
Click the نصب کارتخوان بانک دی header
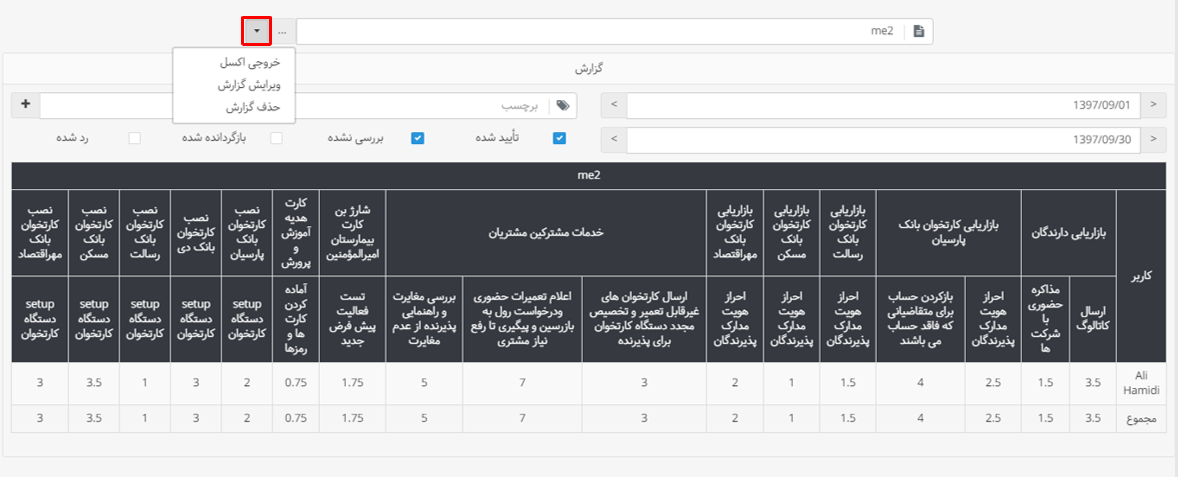pyautogui.click(x=195, y=232)
